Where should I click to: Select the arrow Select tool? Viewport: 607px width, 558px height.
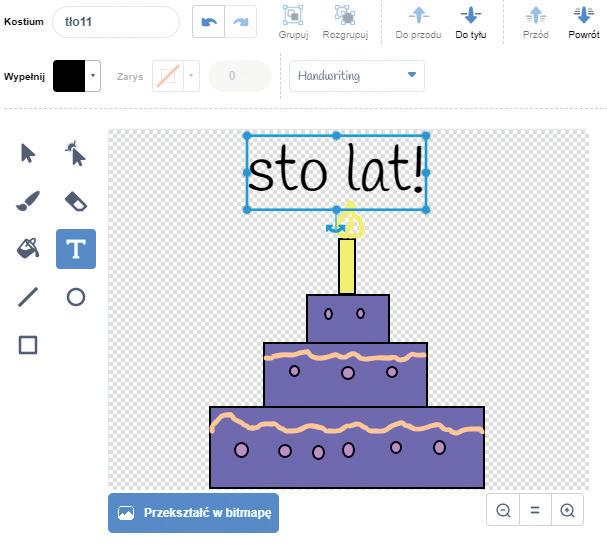(x=28, y=153)
